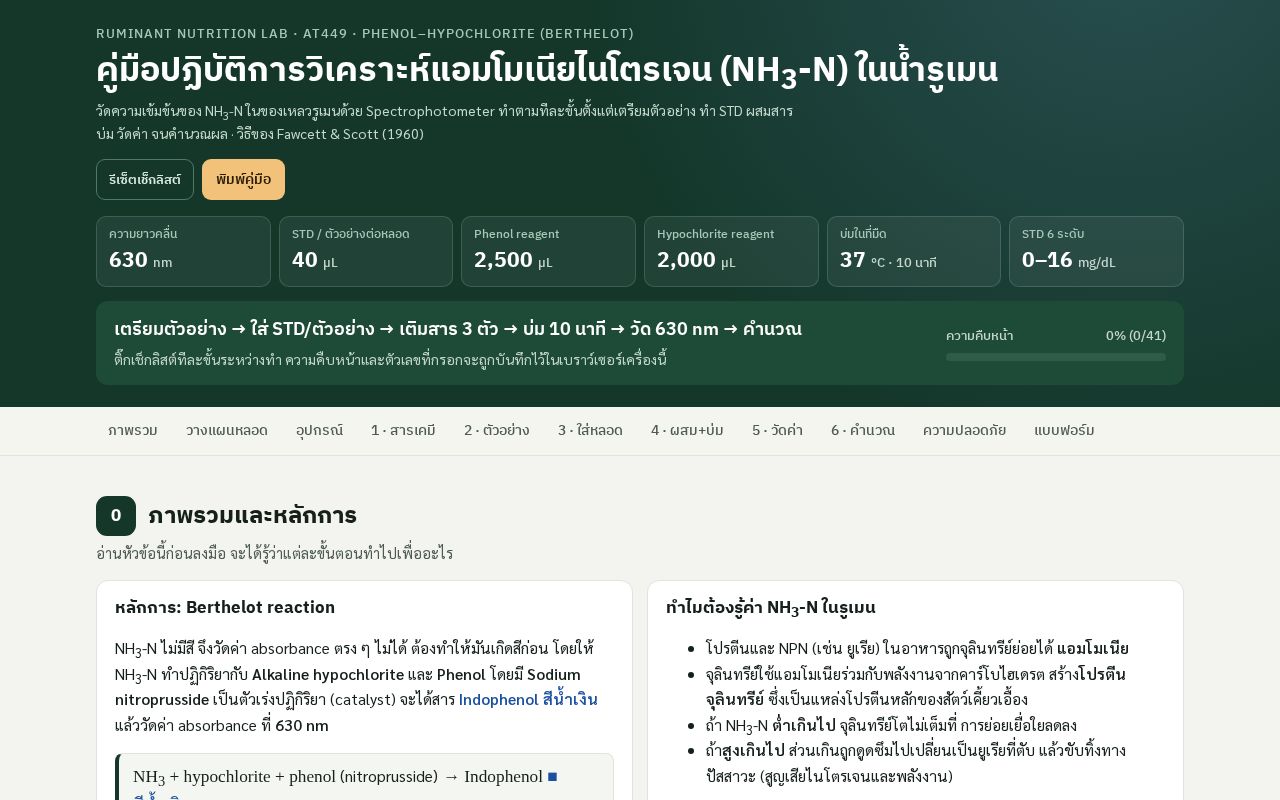The width and height of the screenshot is (1280, 800).
Task: Click the 0% (0/41) progress counter
Action: pos(1136,335)
